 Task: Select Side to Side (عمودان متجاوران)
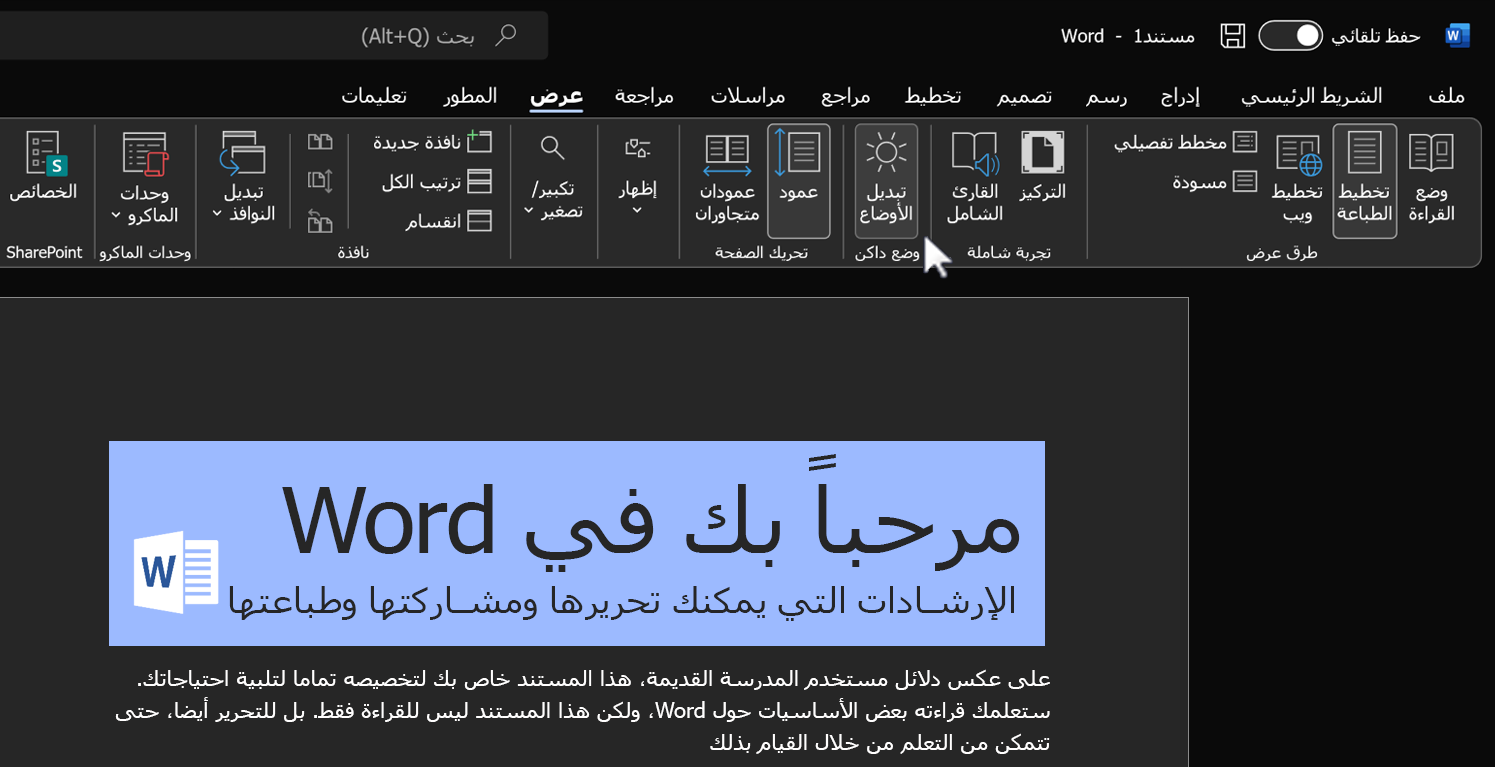pyautogui.click(x=727, y=180)
